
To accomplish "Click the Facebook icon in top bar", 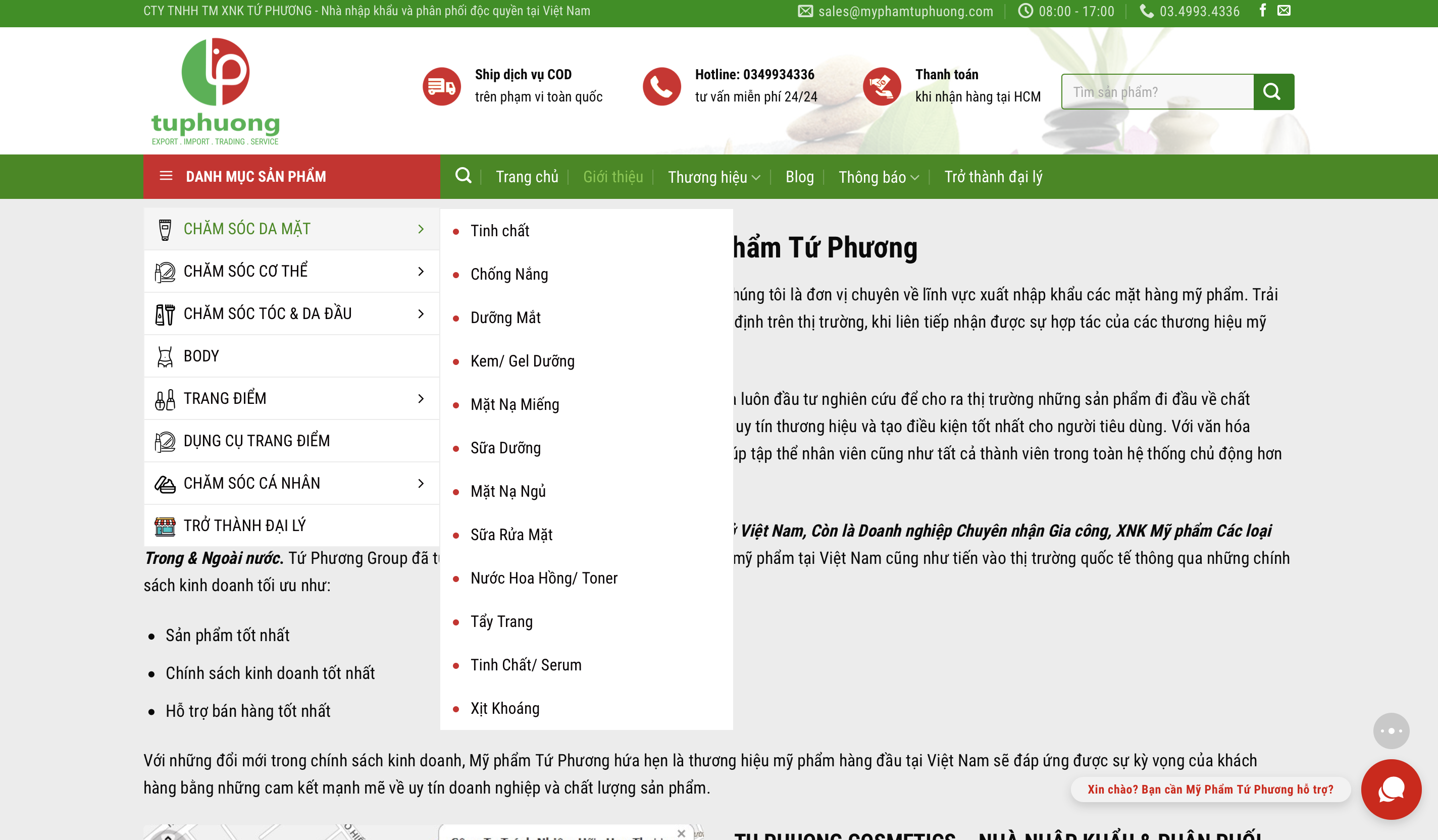I will tap(1262, 10).
